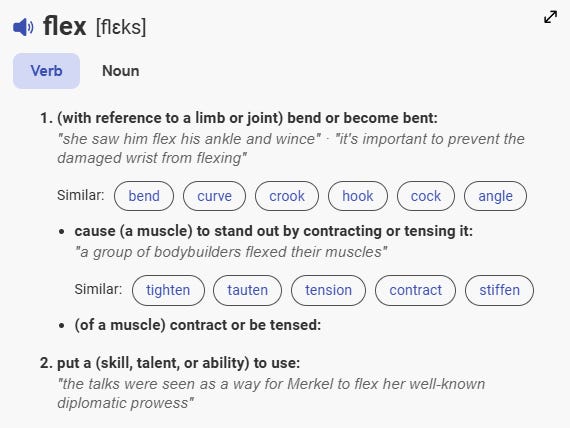Open the synonym 'curve'
The image size is (570, 428).
pos(214,196)
